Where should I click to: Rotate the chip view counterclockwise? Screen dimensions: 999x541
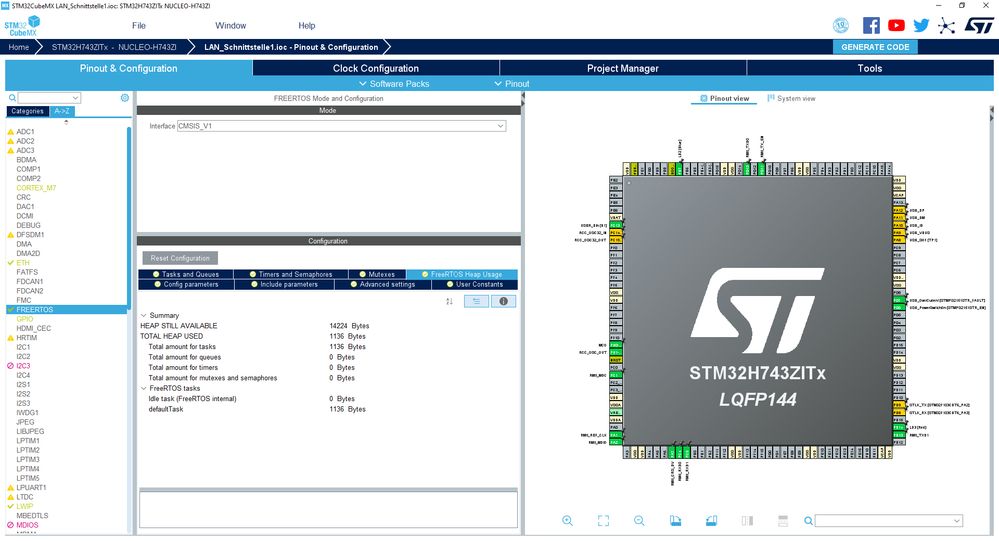click(712, 521)
